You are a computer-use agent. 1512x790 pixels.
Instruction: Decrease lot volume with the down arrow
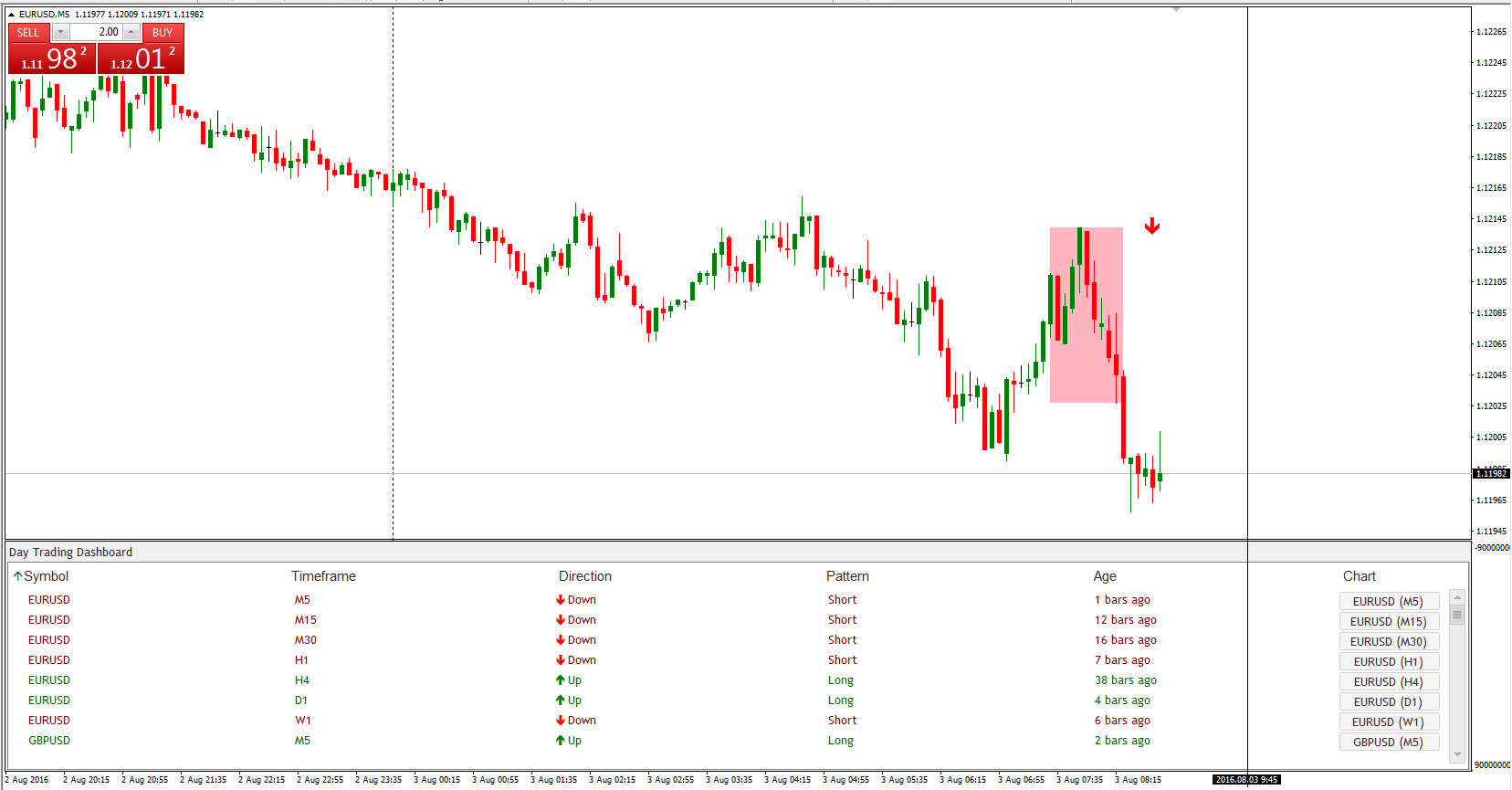(61, 32)
